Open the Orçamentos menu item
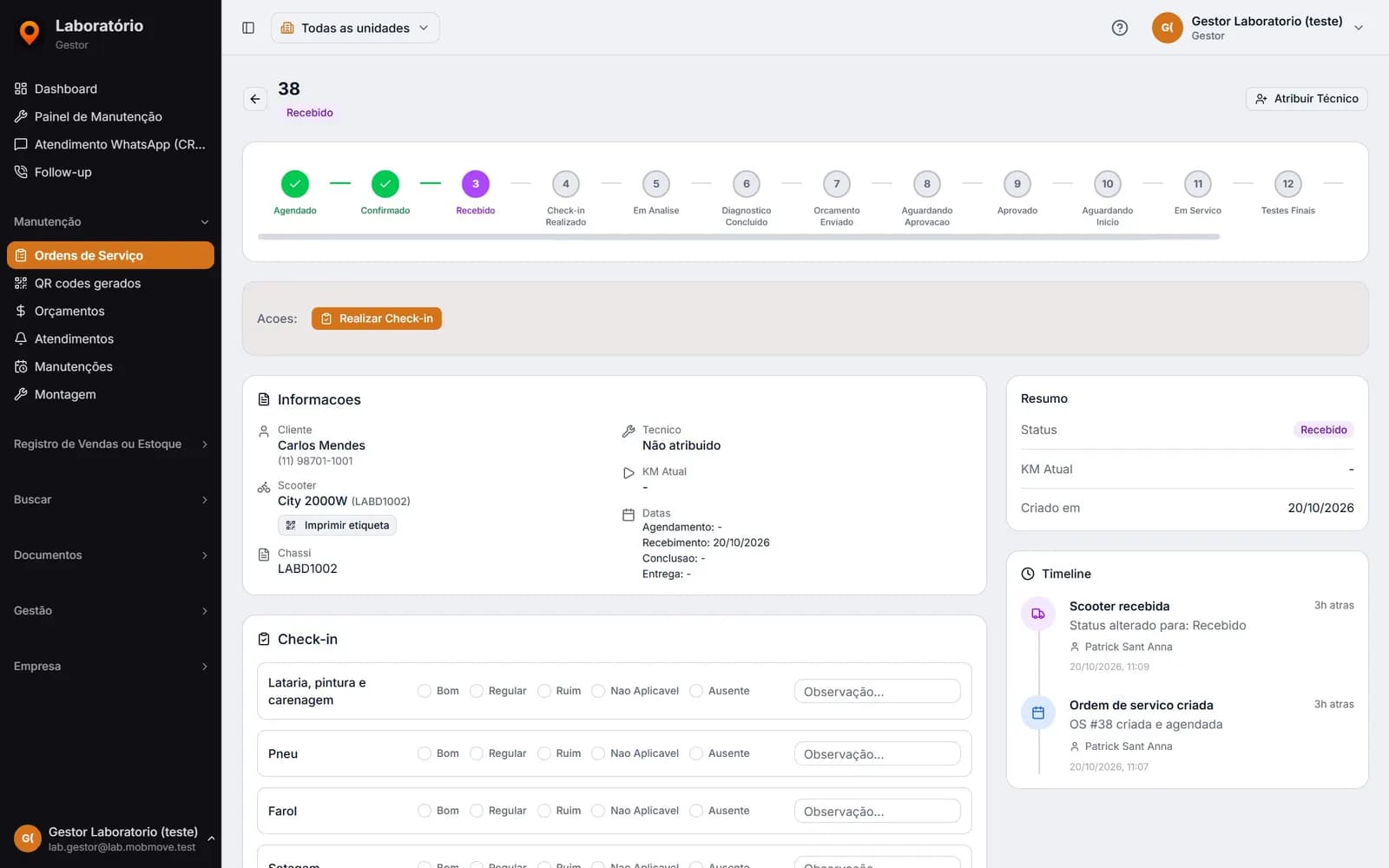The width and height of the screenshot is (1389, 868). coord(110,311)
